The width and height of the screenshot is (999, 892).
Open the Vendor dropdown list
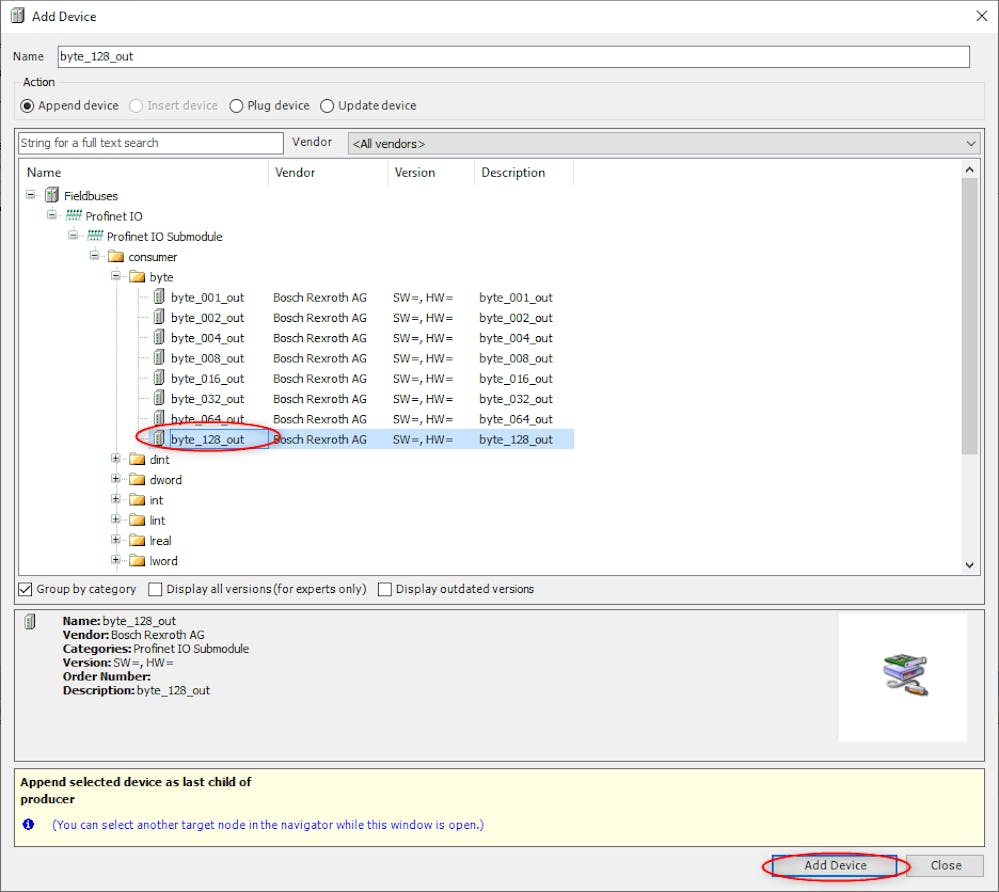pos(664,143)
